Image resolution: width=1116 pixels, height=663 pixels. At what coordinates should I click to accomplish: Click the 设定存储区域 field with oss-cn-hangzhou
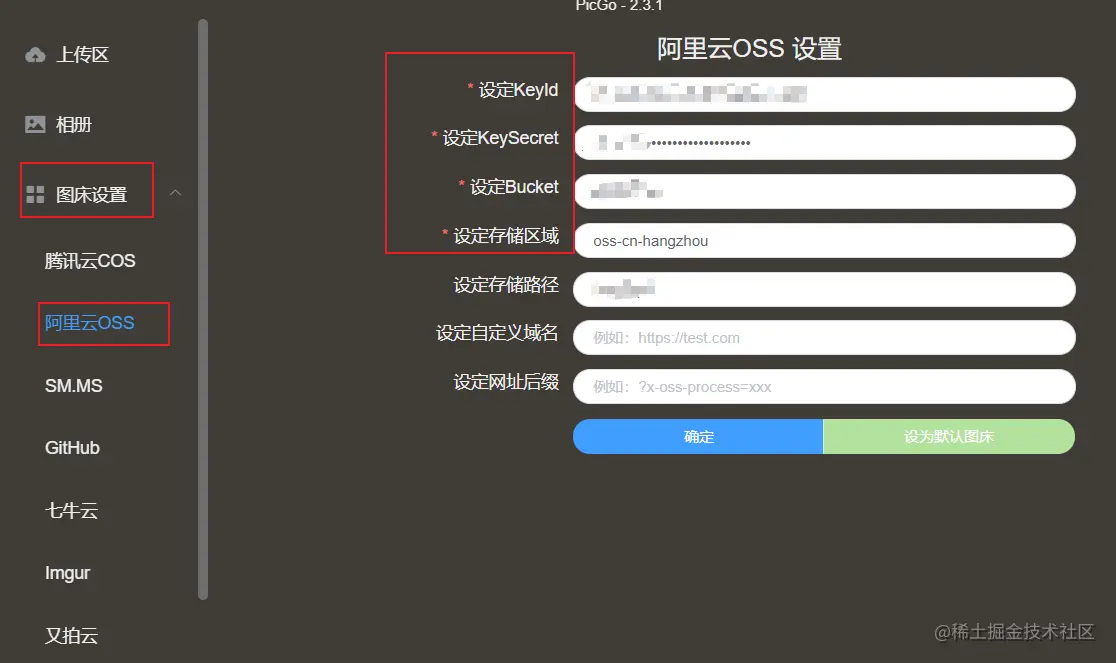click(824, 240)
